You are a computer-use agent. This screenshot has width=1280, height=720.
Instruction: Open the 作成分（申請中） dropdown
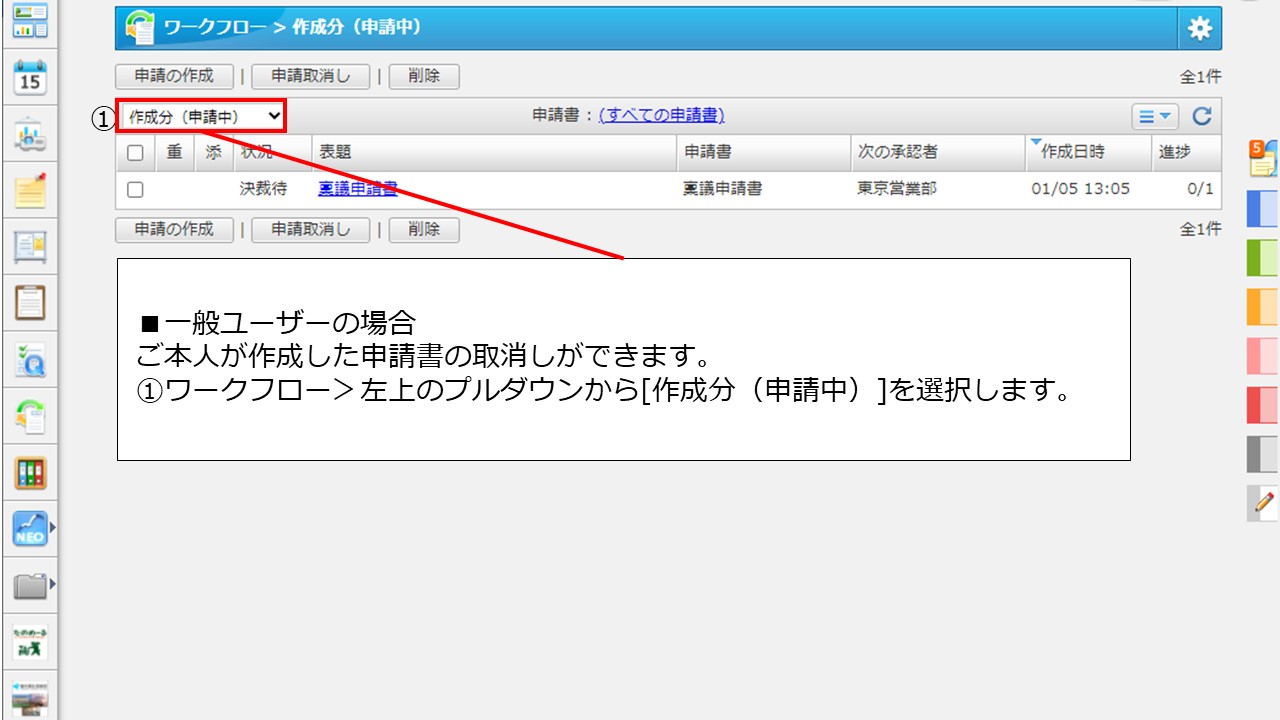tap(202, 116)
